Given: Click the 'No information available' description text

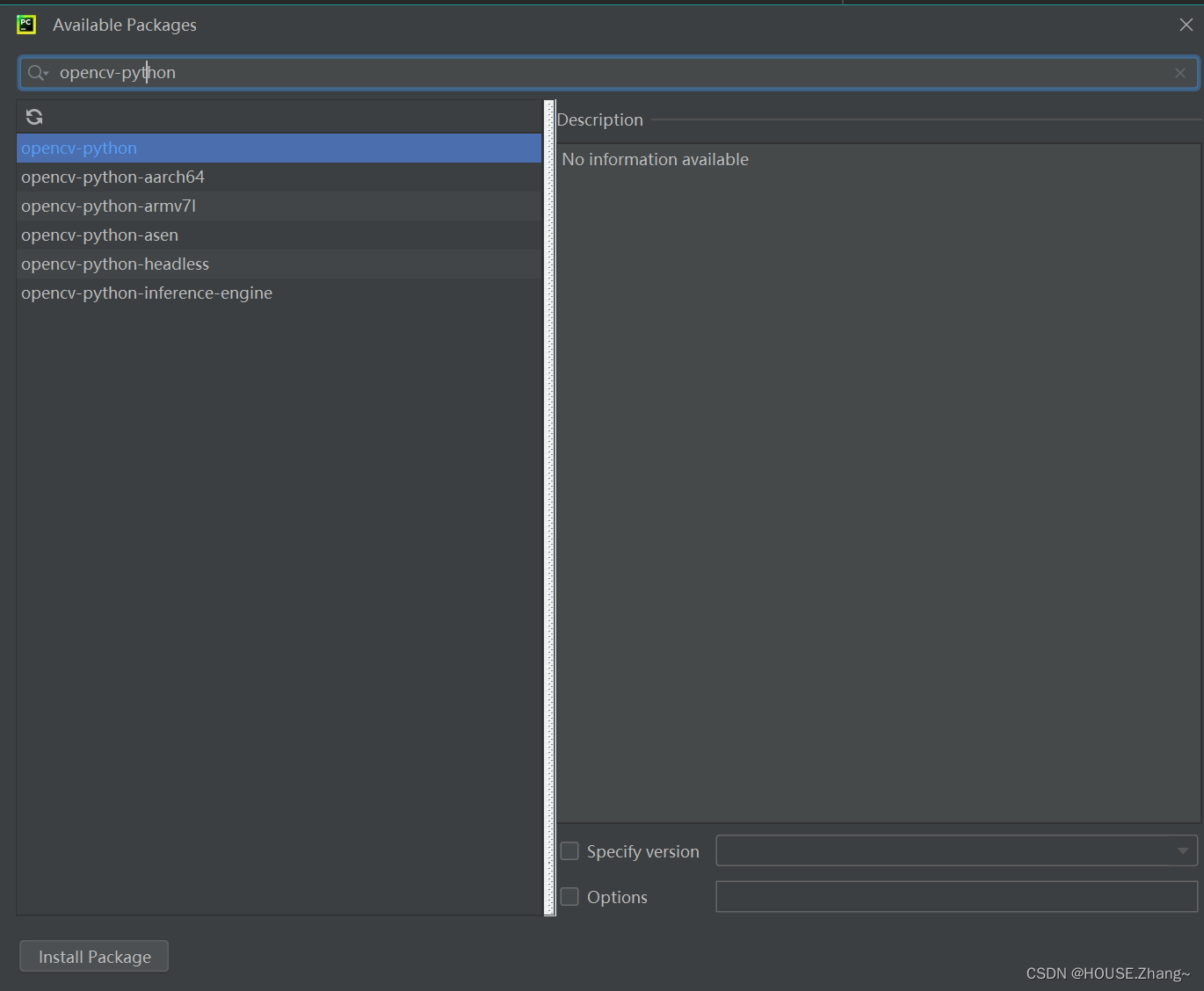Looking at the screenshot, I should pos(655,160).
